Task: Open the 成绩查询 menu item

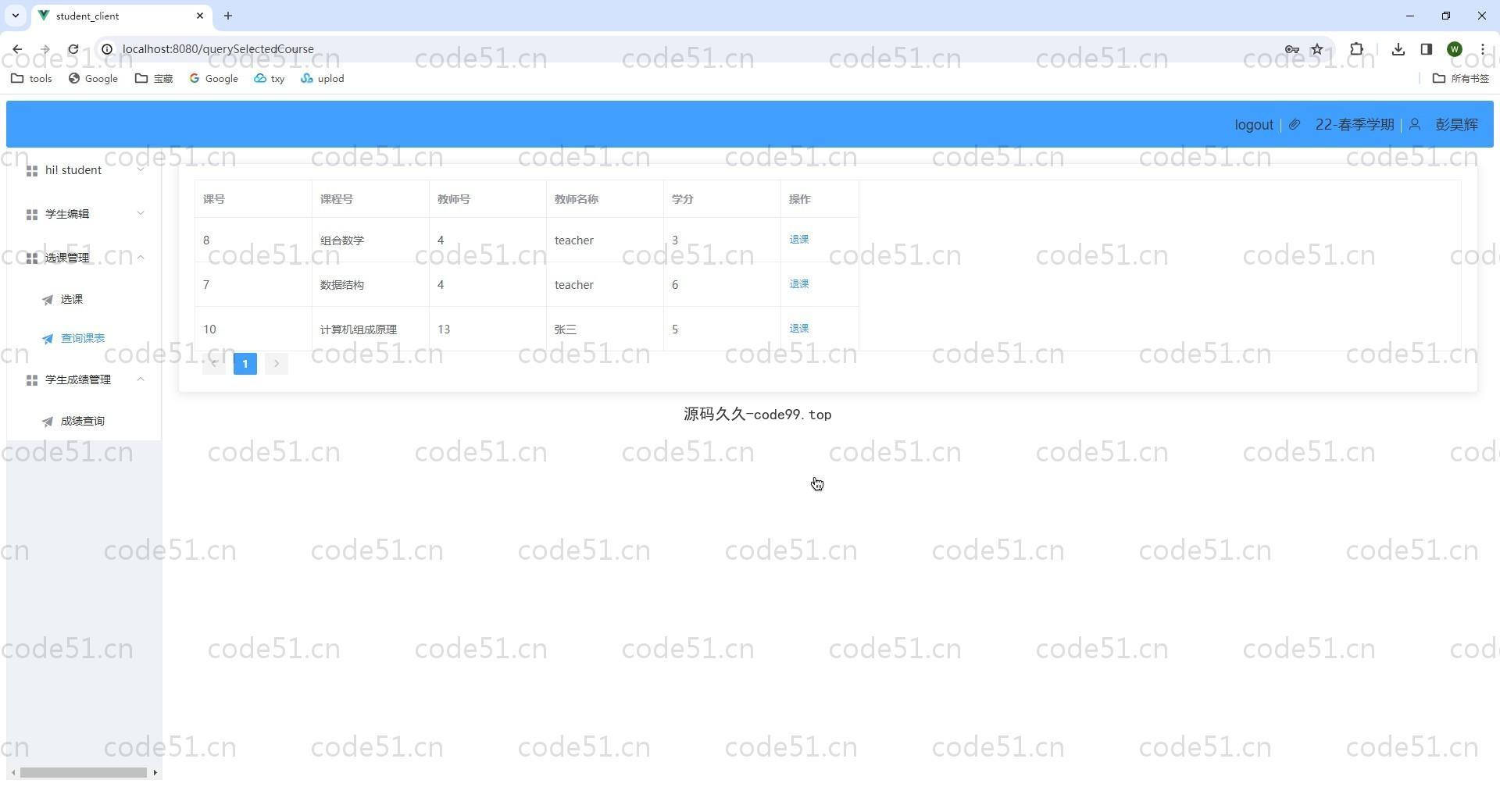Action: click(82, 421)
